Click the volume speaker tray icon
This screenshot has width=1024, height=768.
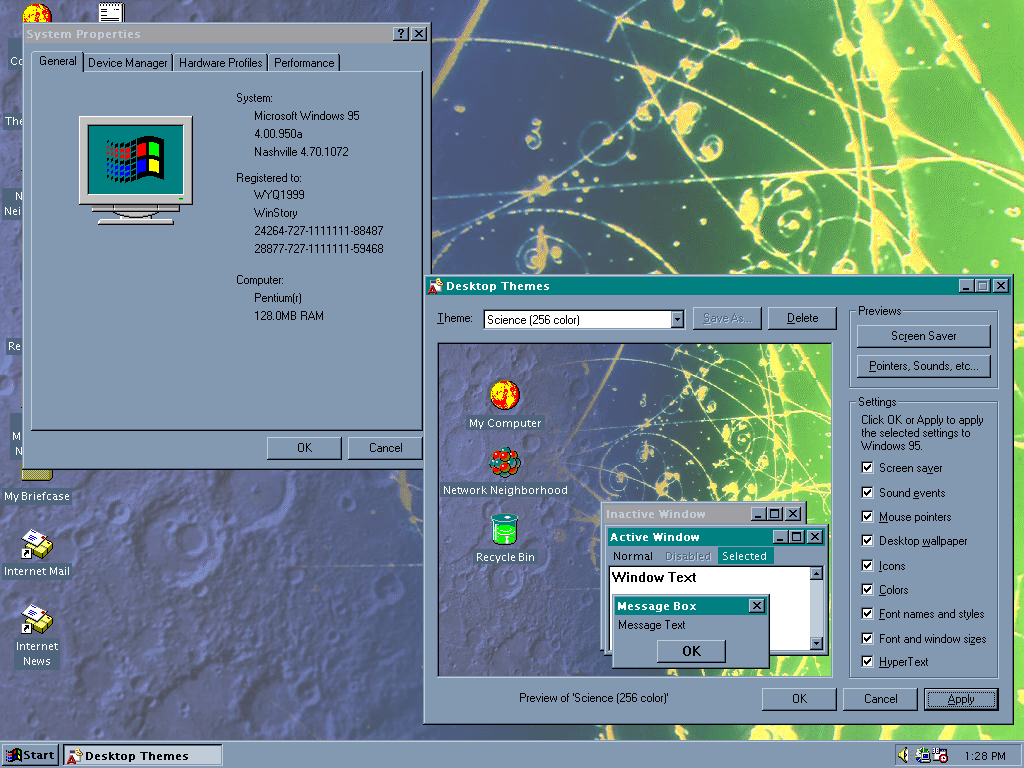[x=903, y=755]
